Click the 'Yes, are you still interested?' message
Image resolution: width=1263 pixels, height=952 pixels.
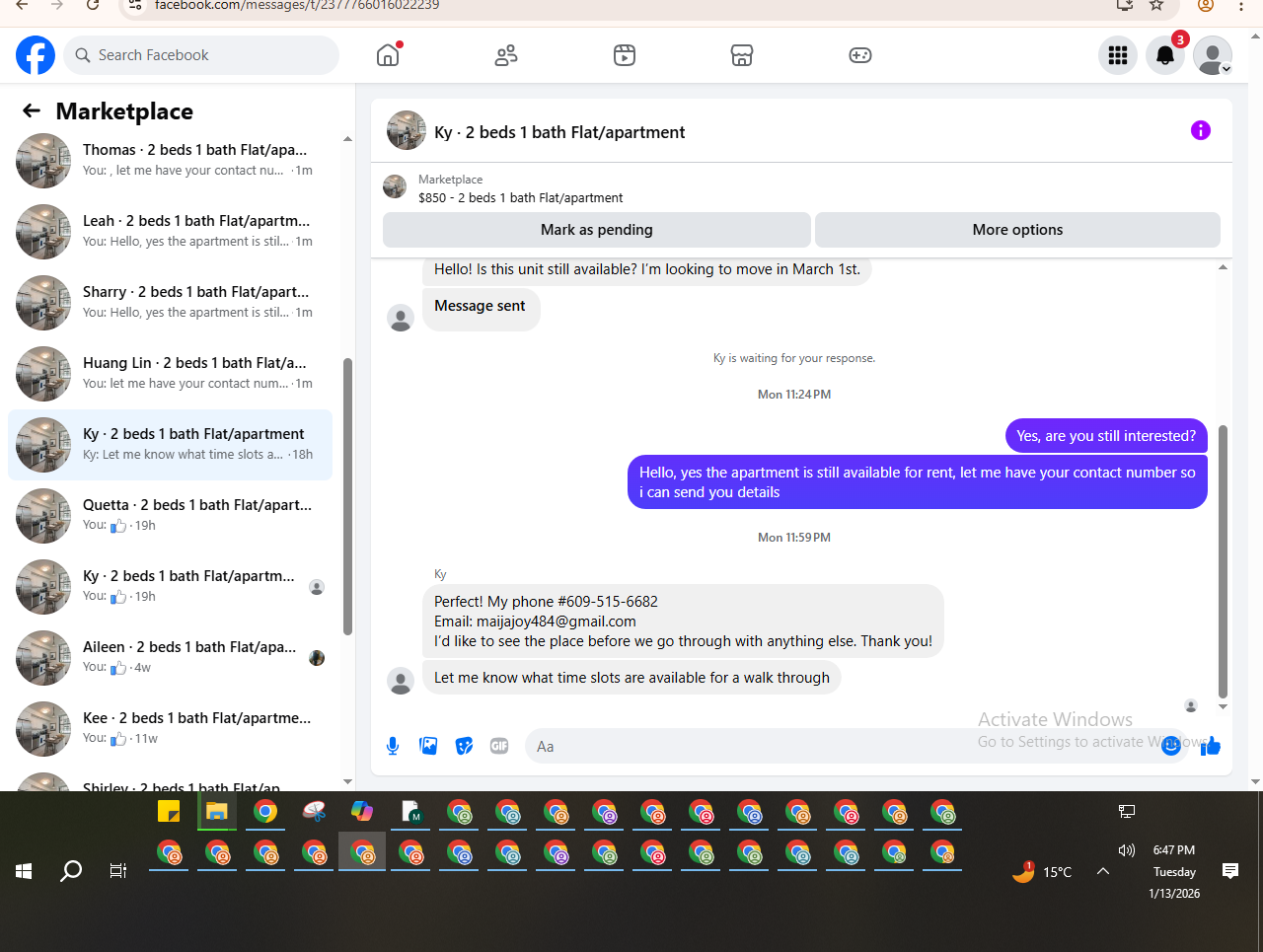(1106, 436)
